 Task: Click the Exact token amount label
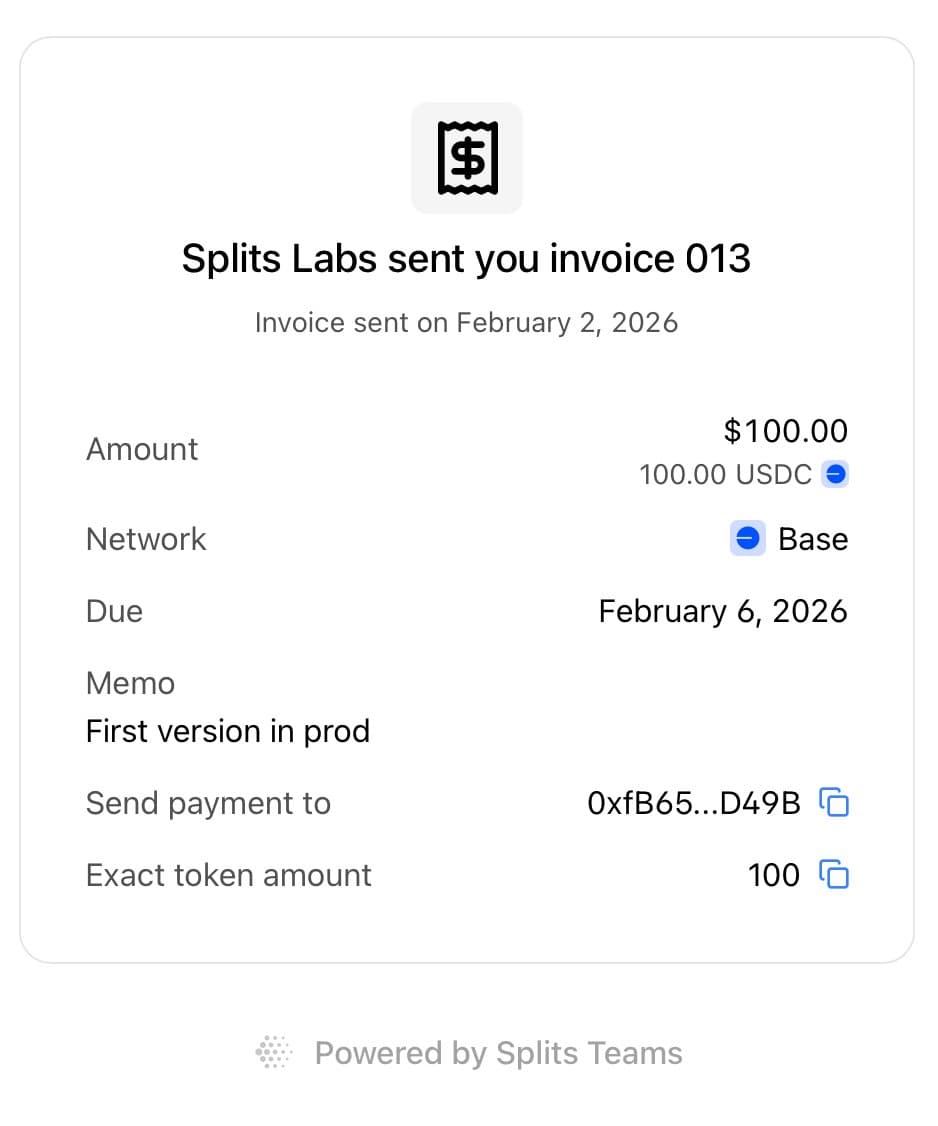(228, 875)
